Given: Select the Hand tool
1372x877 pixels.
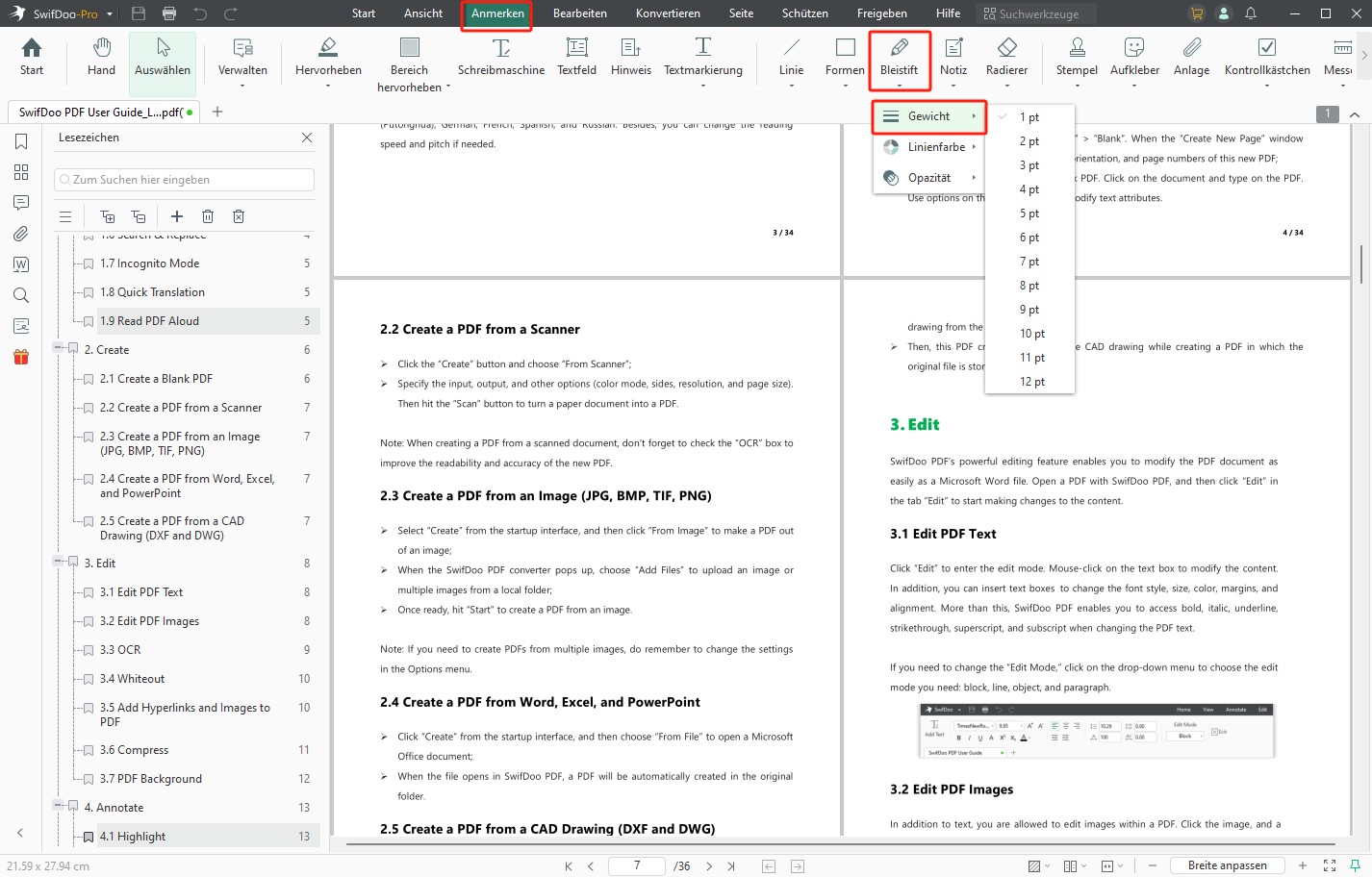Looking at the screenshot, I should pyautogui.click(x=101, y=57).
